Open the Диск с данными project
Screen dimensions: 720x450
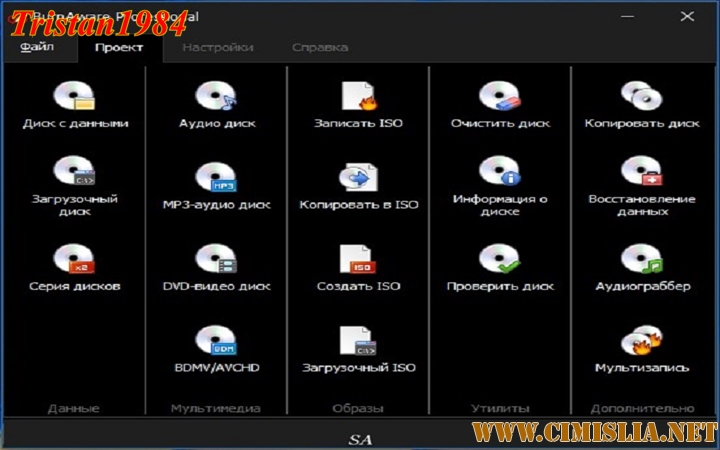point(75,97)
